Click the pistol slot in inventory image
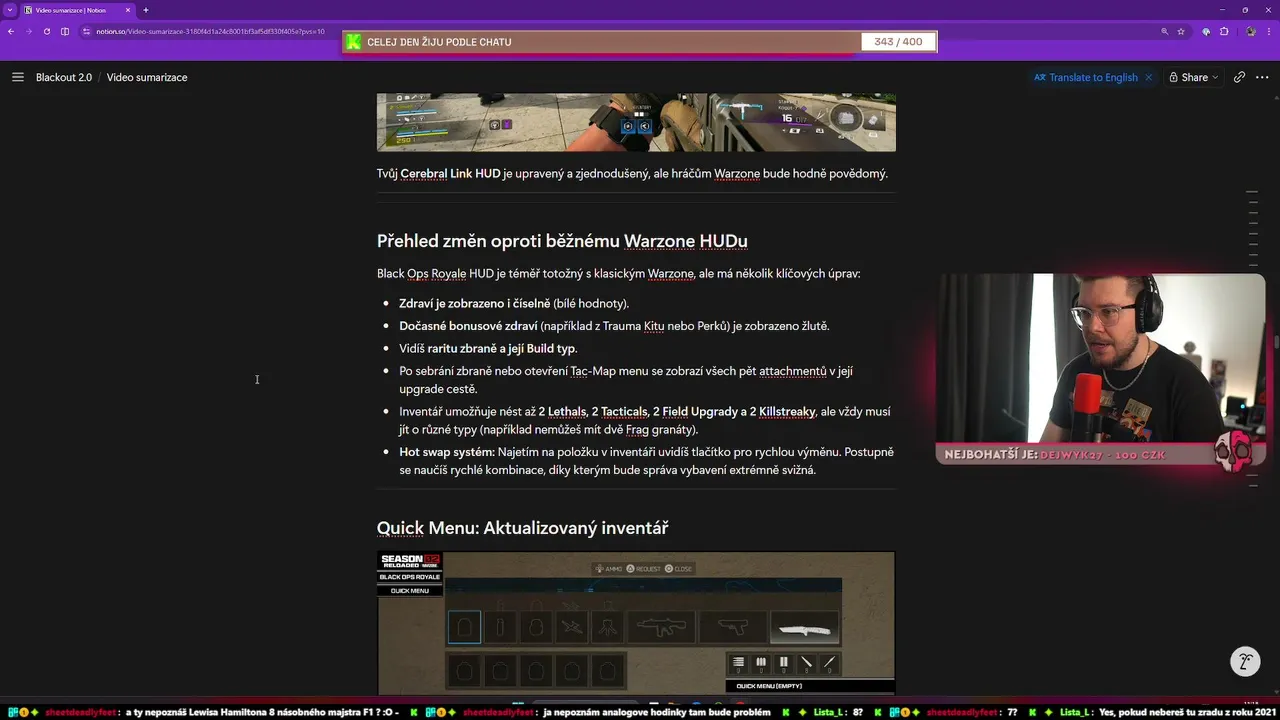The image size is (1280, 720). tap(733, 627)
